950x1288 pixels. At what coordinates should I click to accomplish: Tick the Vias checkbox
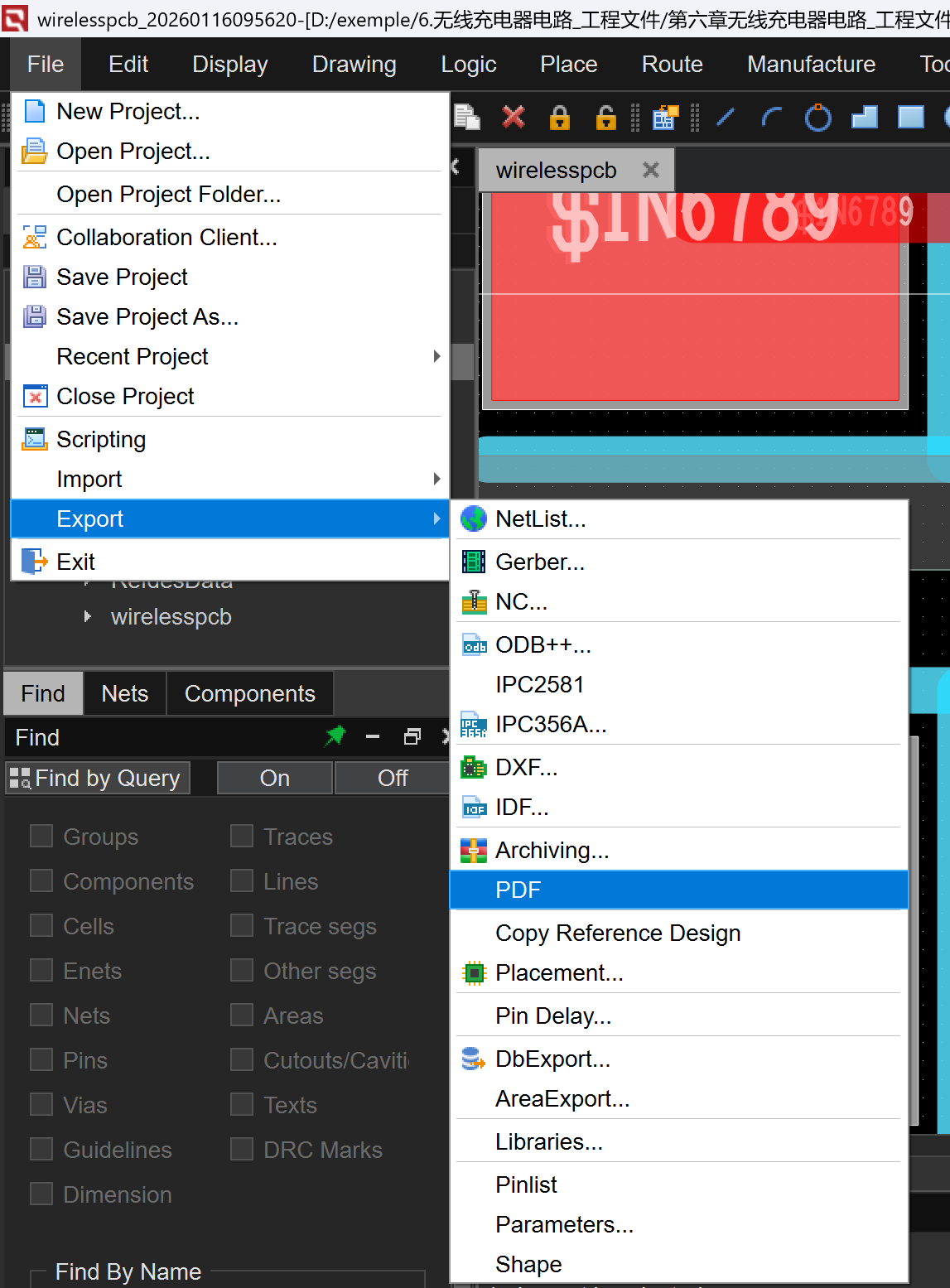(x=41, y=1105)
